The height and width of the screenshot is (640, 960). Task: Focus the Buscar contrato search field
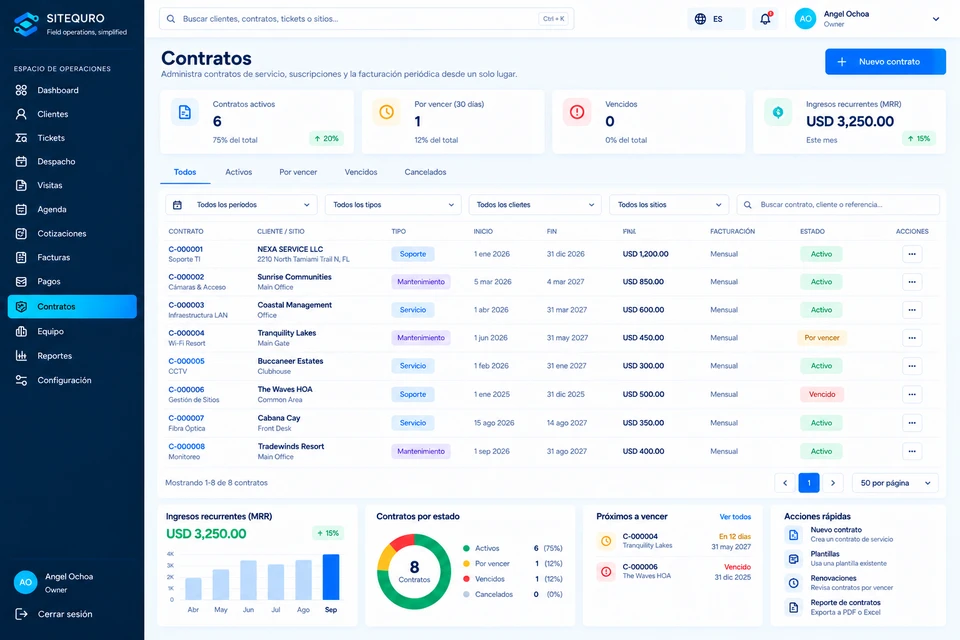click(838, 205)
